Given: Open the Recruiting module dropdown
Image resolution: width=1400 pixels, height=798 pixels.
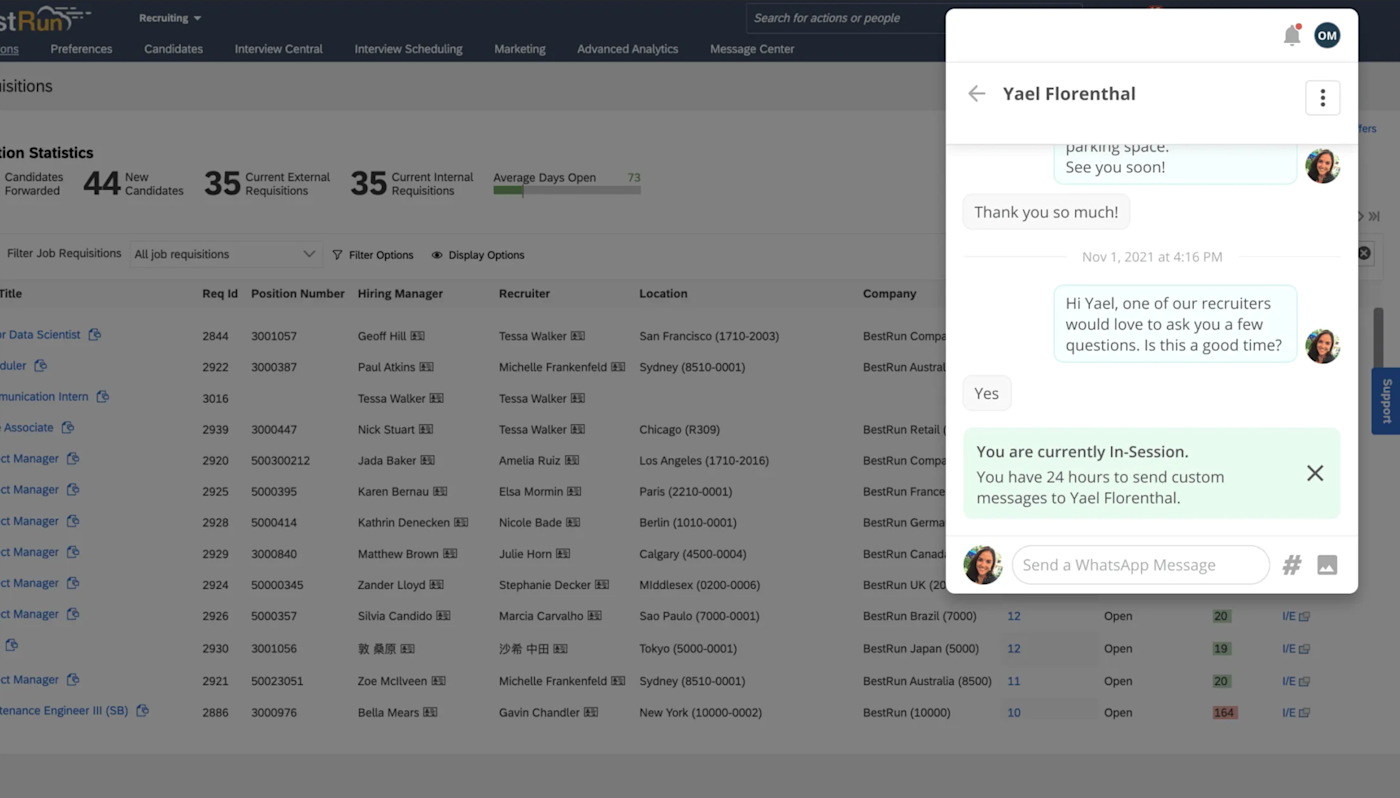Looking at the screenshot, I should click(x=170, y=18).
